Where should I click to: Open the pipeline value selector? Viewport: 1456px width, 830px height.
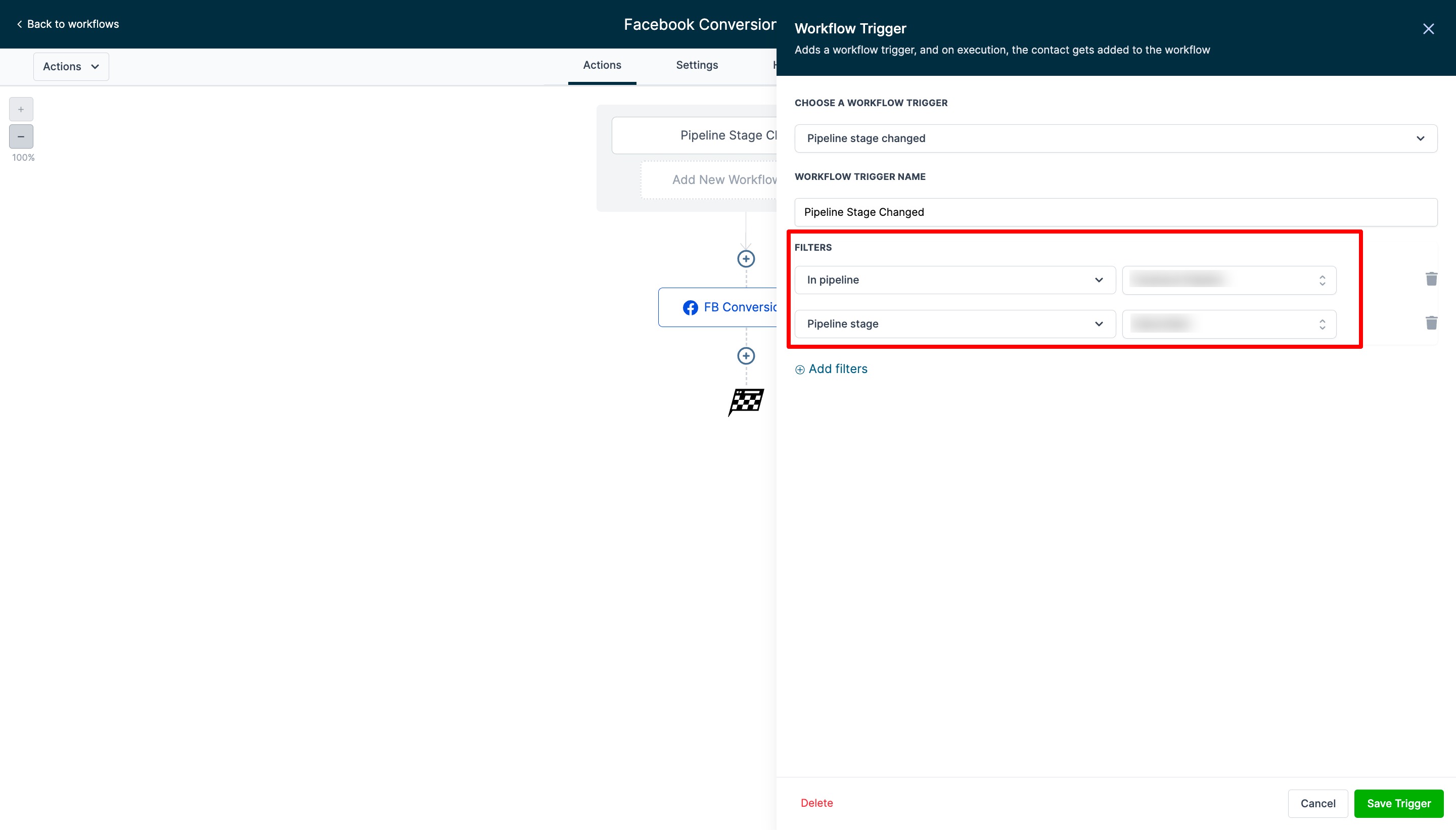coord(1228,280)
